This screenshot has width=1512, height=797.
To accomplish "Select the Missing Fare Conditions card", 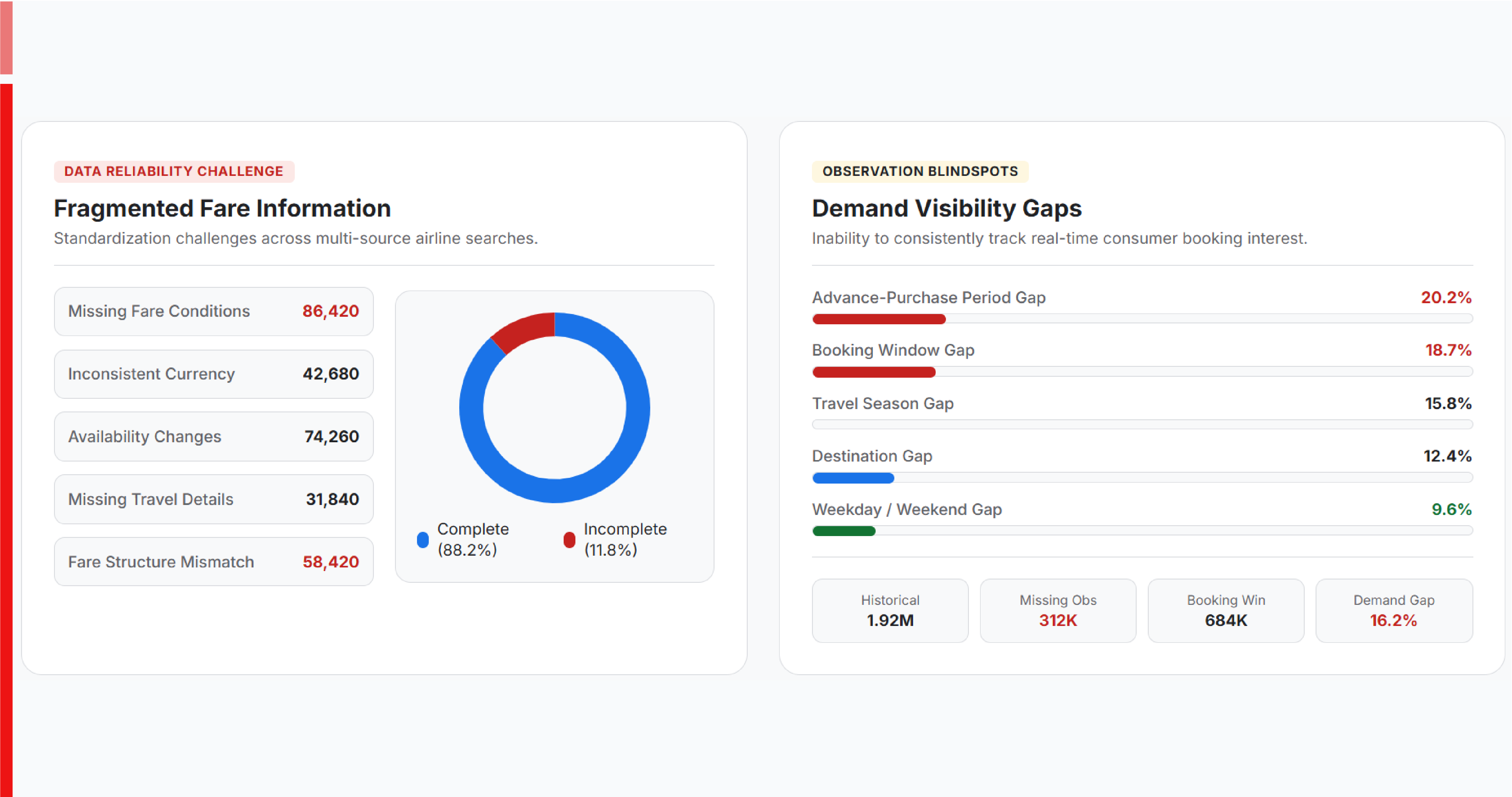I will 214,311.
